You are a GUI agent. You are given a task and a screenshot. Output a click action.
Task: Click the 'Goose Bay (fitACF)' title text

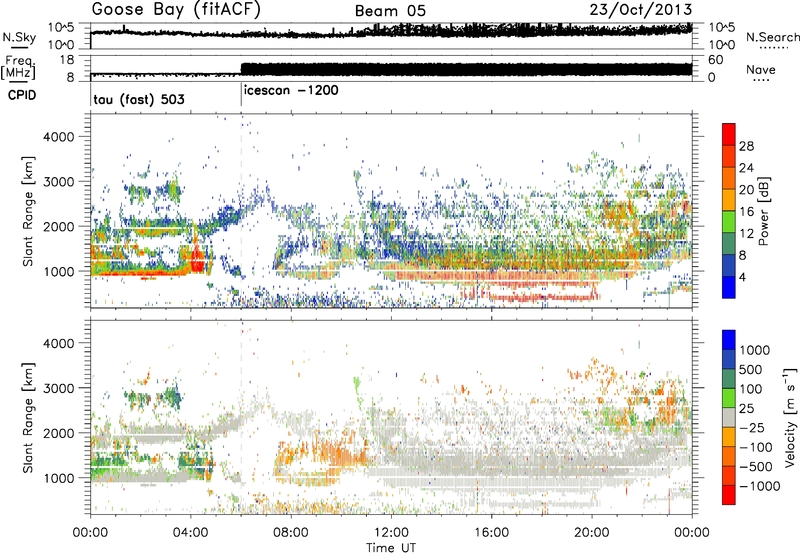(176, 10)
